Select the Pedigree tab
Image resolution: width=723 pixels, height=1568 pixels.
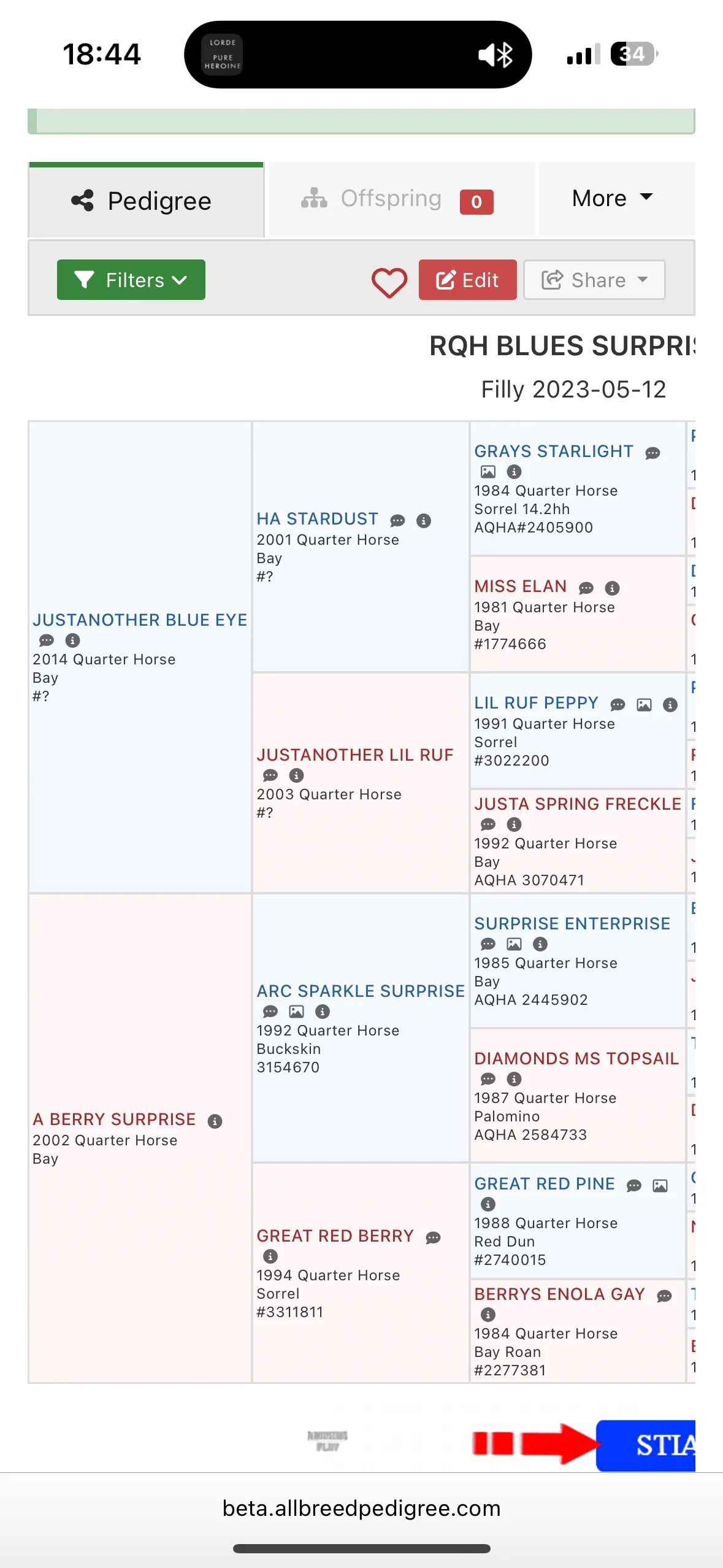(146, 201)
